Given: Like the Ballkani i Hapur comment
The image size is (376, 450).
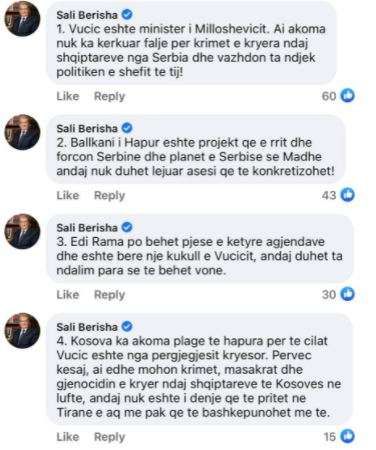Looking at the screenshot, I should 68,195.
